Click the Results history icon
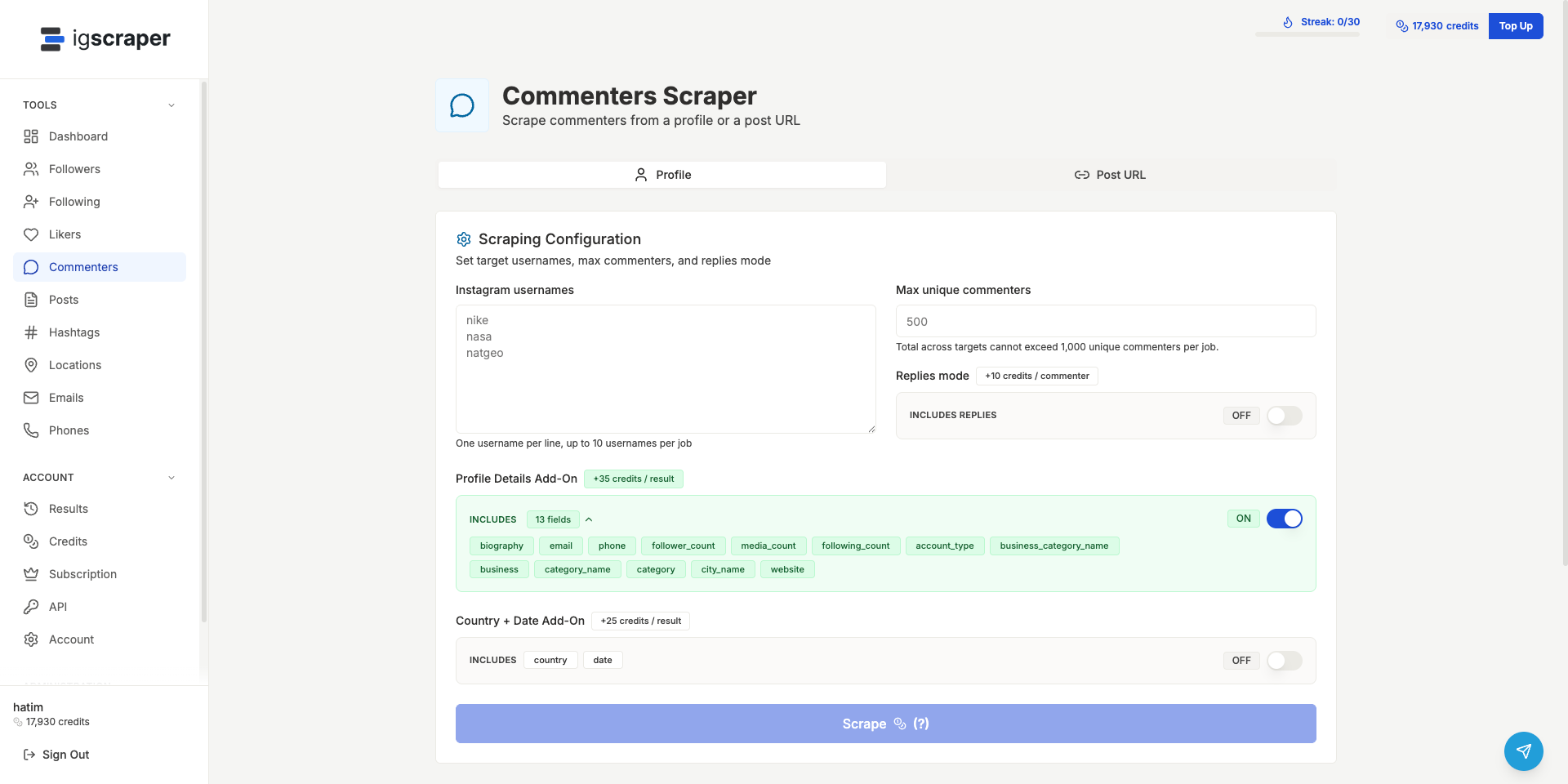 click(31, 509)
